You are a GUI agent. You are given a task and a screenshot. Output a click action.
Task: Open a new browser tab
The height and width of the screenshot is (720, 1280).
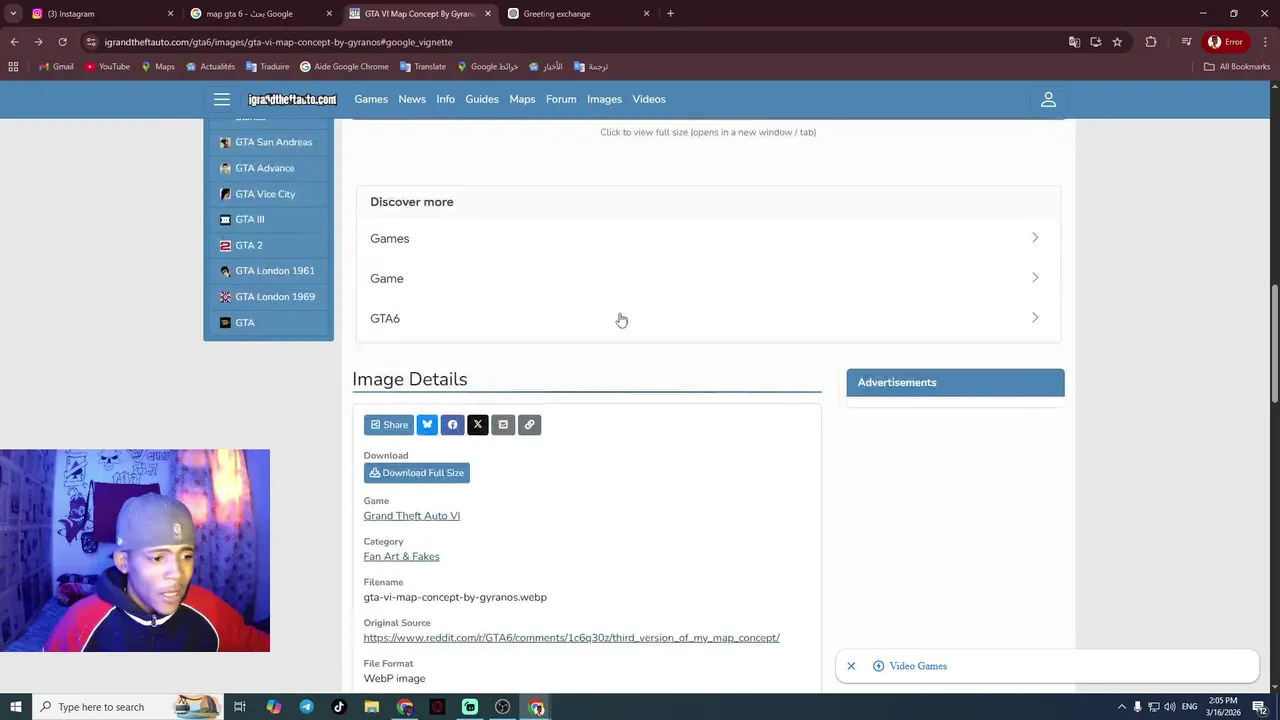click(670, 14)
